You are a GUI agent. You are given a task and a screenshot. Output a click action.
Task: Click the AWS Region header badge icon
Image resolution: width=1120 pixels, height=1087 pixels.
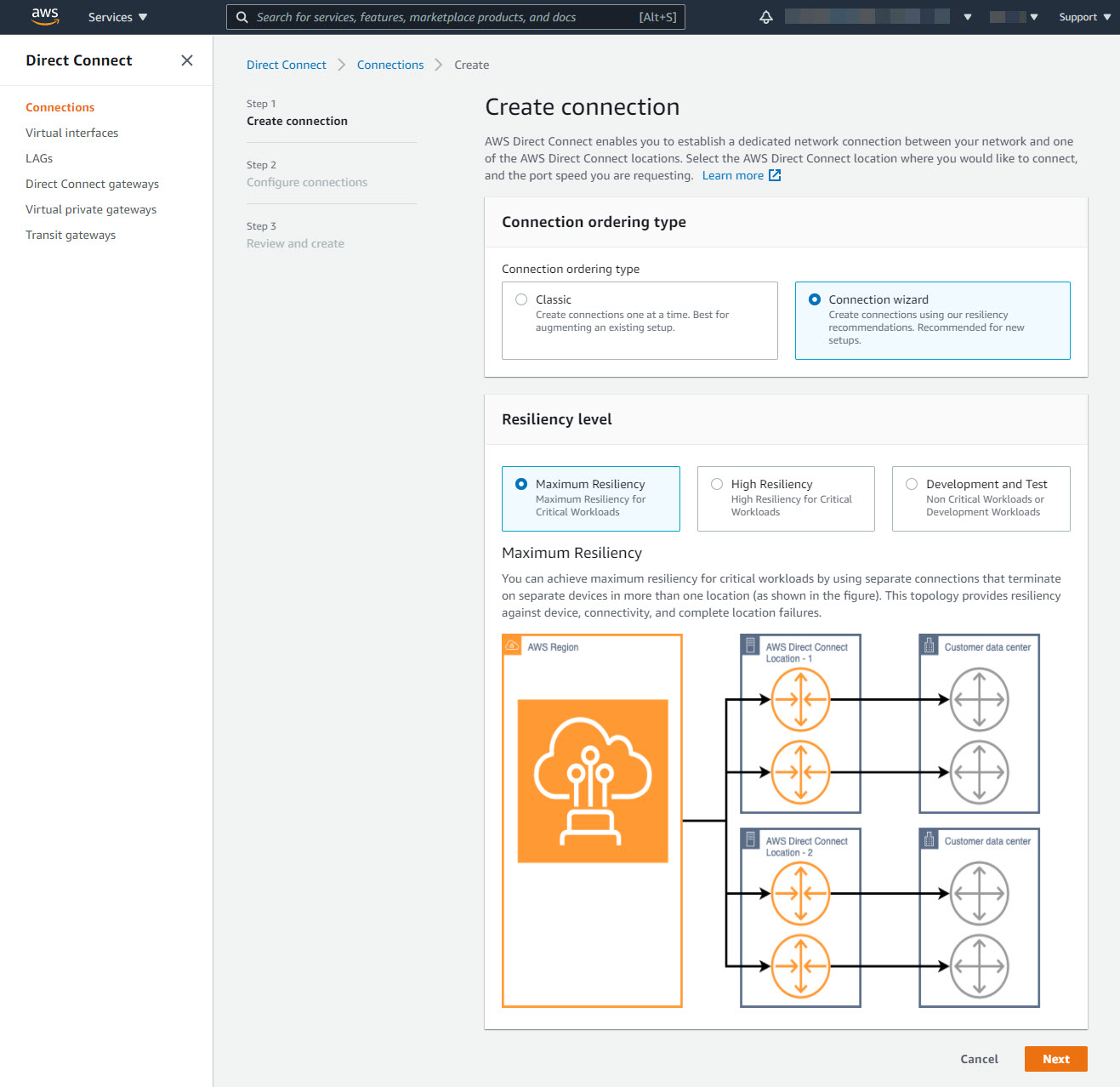512,646
